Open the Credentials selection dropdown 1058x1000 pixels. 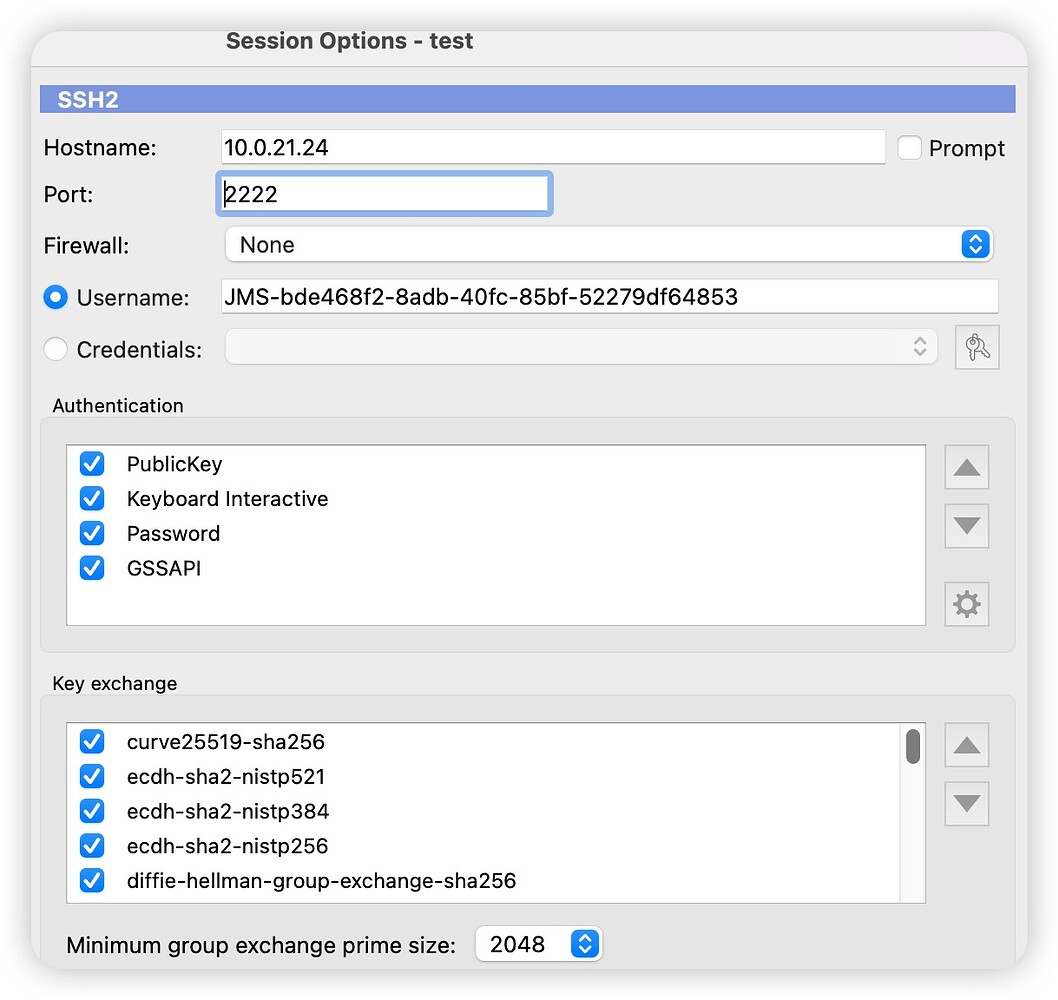coord(920,347)
